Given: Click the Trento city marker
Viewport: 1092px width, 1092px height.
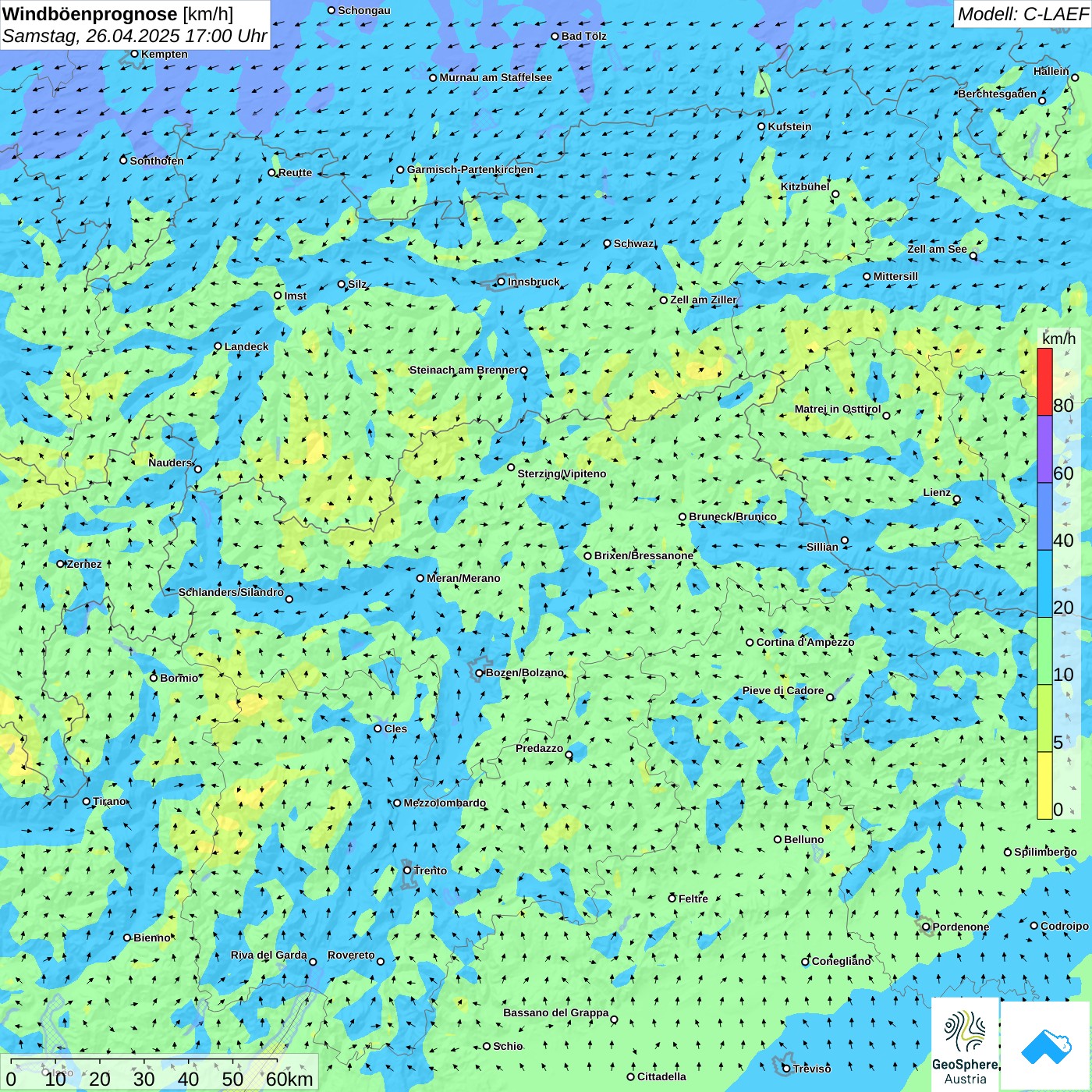Looking at the screenshot, I should coord(406,870).
